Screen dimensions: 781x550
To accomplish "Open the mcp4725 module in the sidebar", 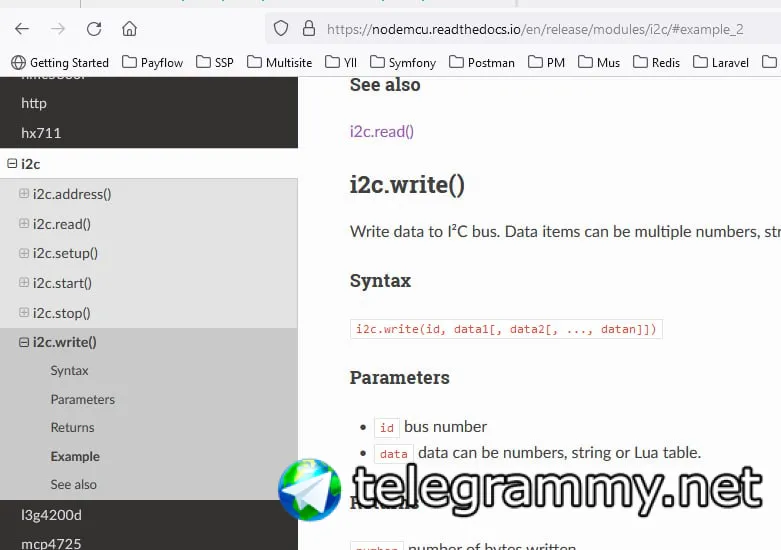I will pos(51,544).
